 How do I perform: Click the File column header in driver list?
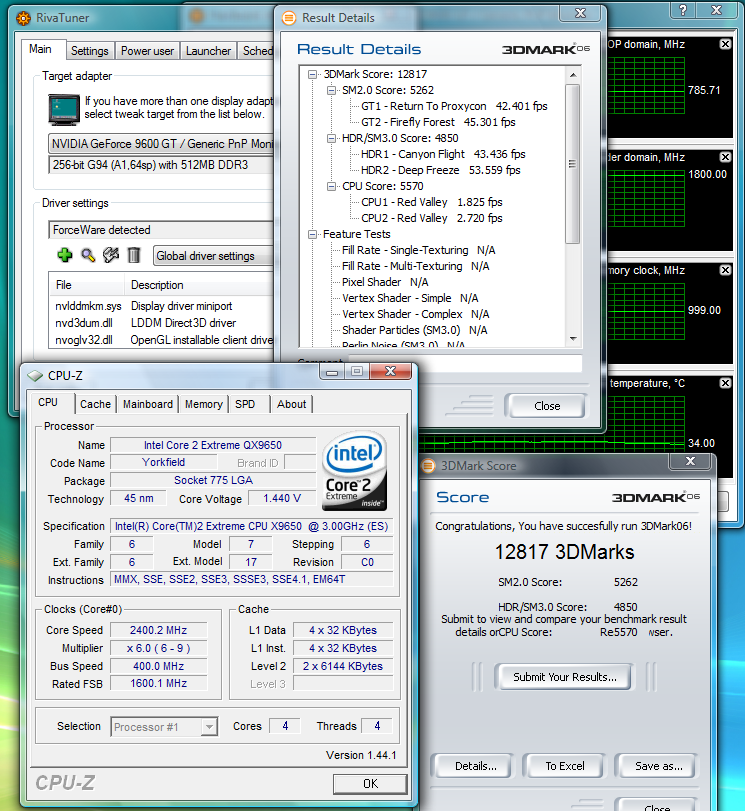(x=86, y=285)
